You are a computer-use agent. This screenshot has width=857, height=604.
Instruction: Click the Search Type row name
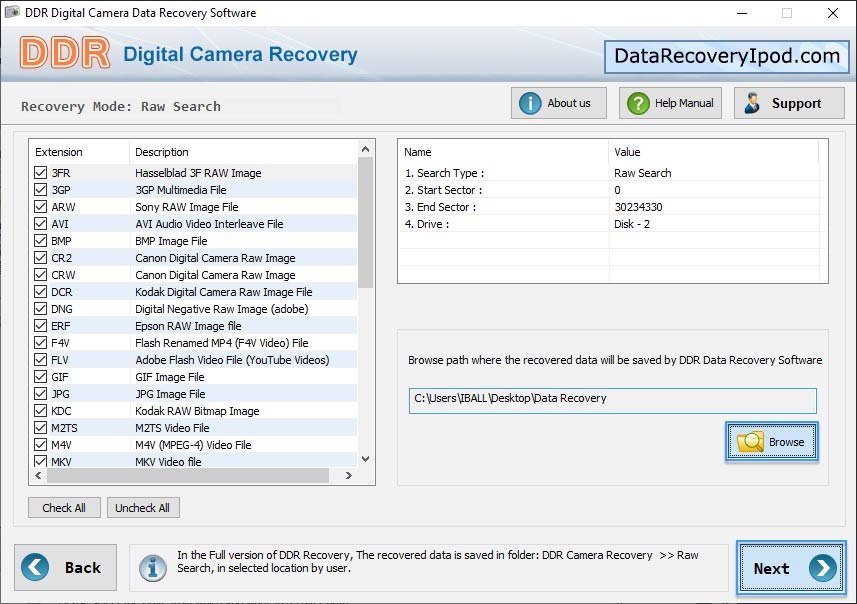pos(444,173)
